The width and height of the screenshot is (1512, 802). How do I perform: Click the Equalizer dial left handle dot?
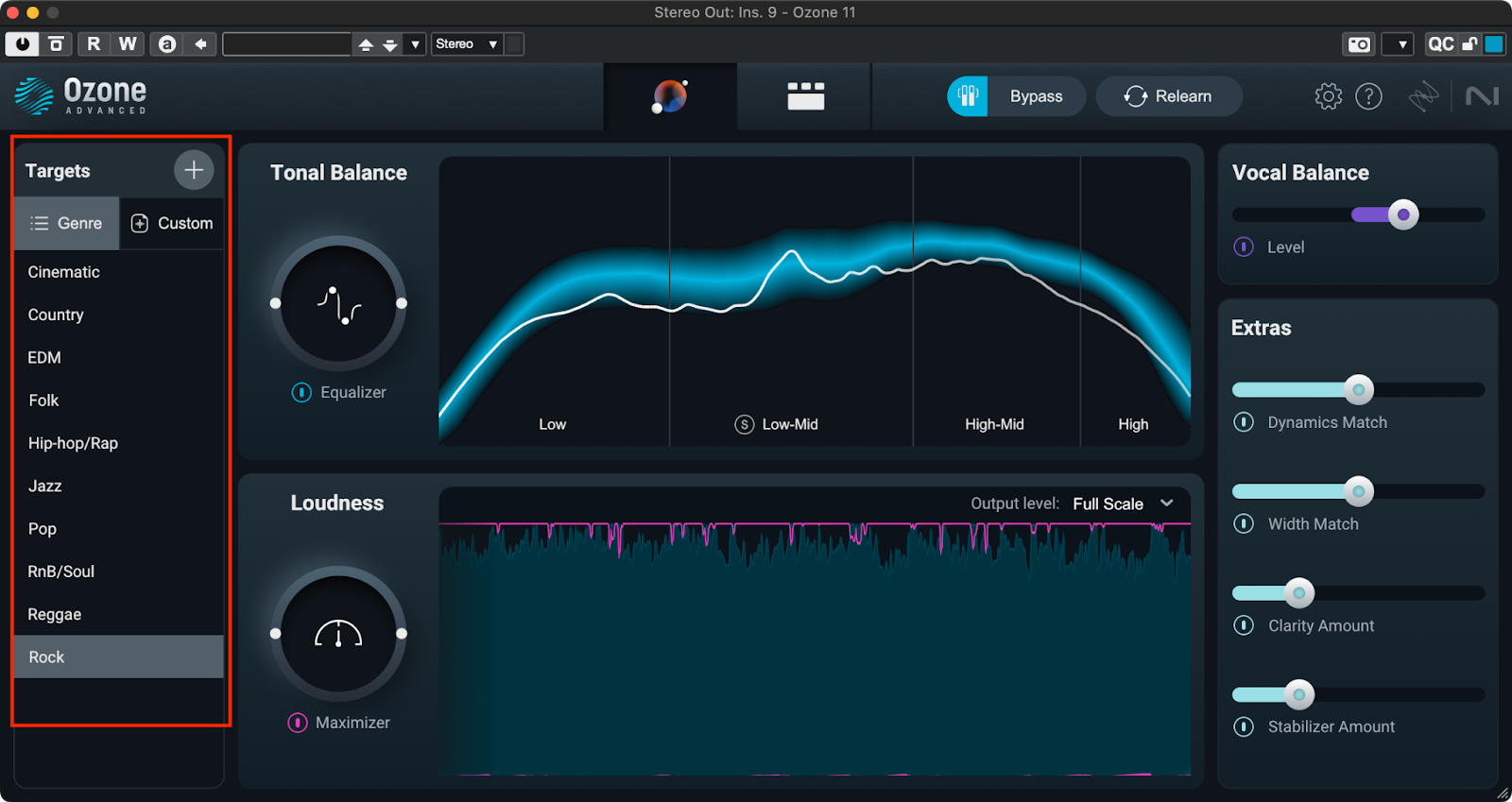(x=275, y=303)
